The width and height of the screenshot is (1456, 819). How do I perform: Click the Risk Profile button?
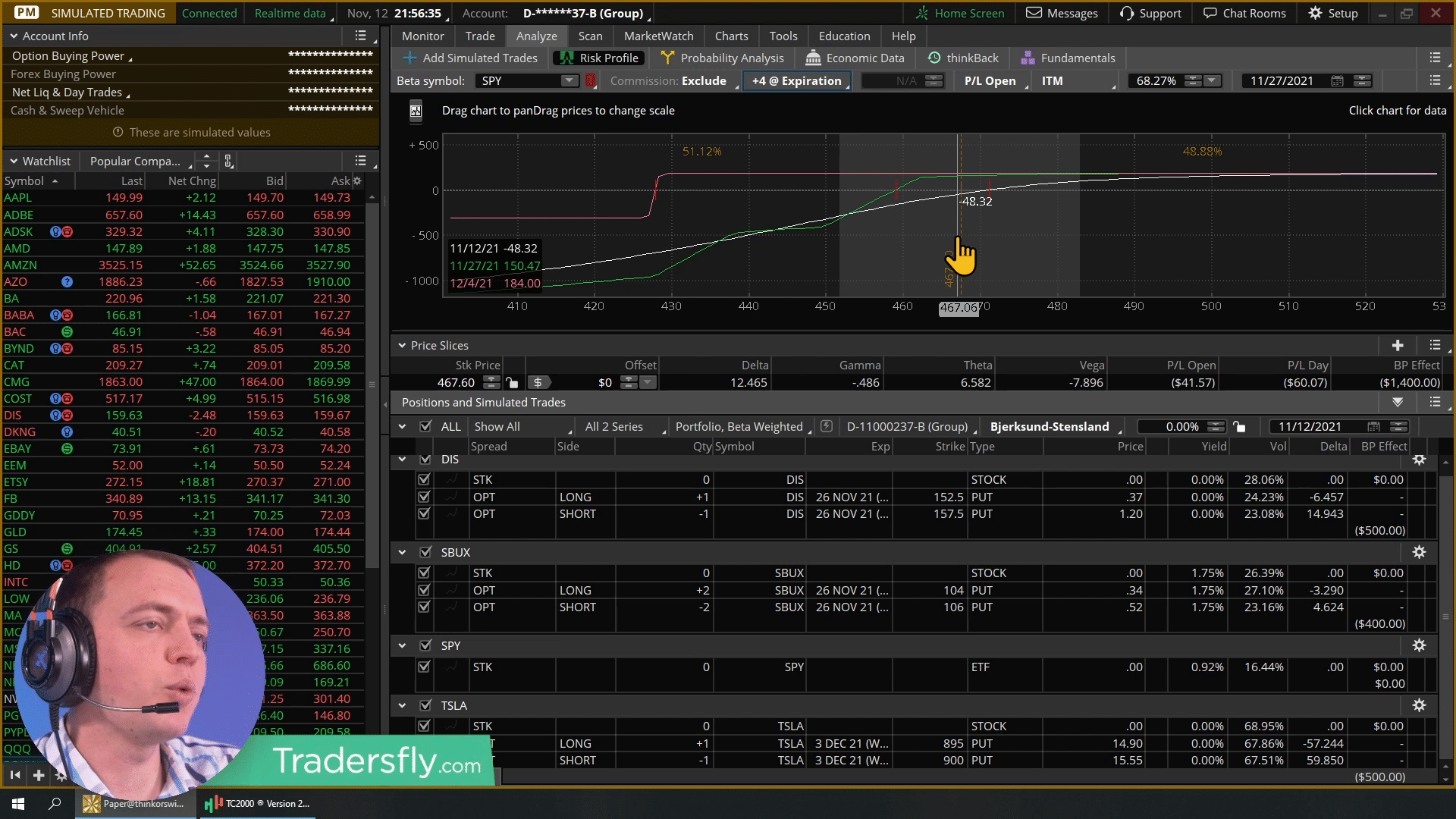point(599,58)
